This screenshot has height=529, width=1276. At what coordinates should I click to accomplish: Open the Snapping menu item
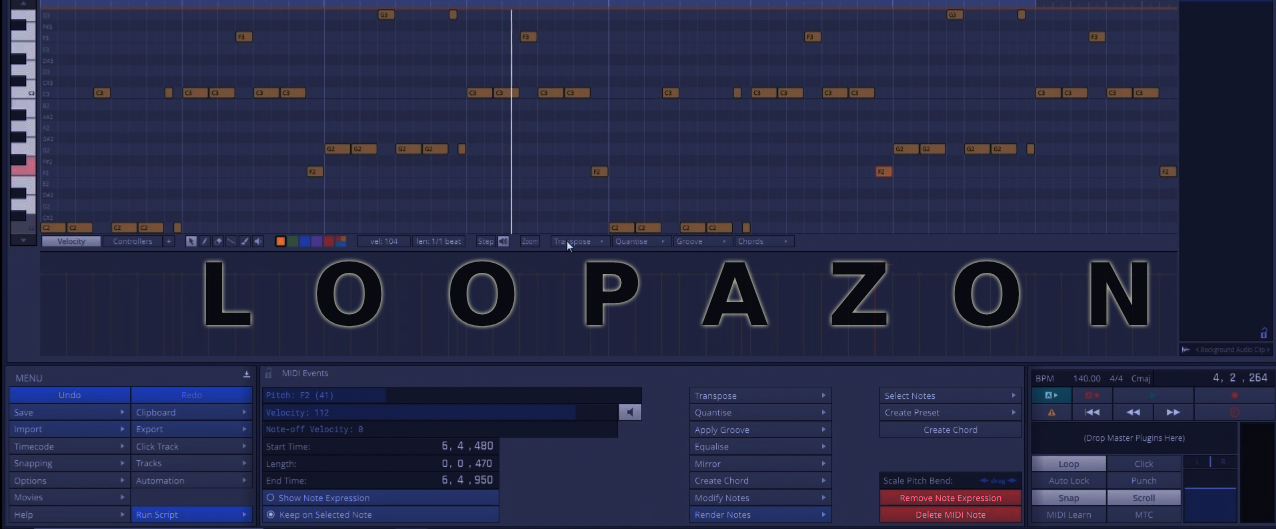click(x=69, y=464)
